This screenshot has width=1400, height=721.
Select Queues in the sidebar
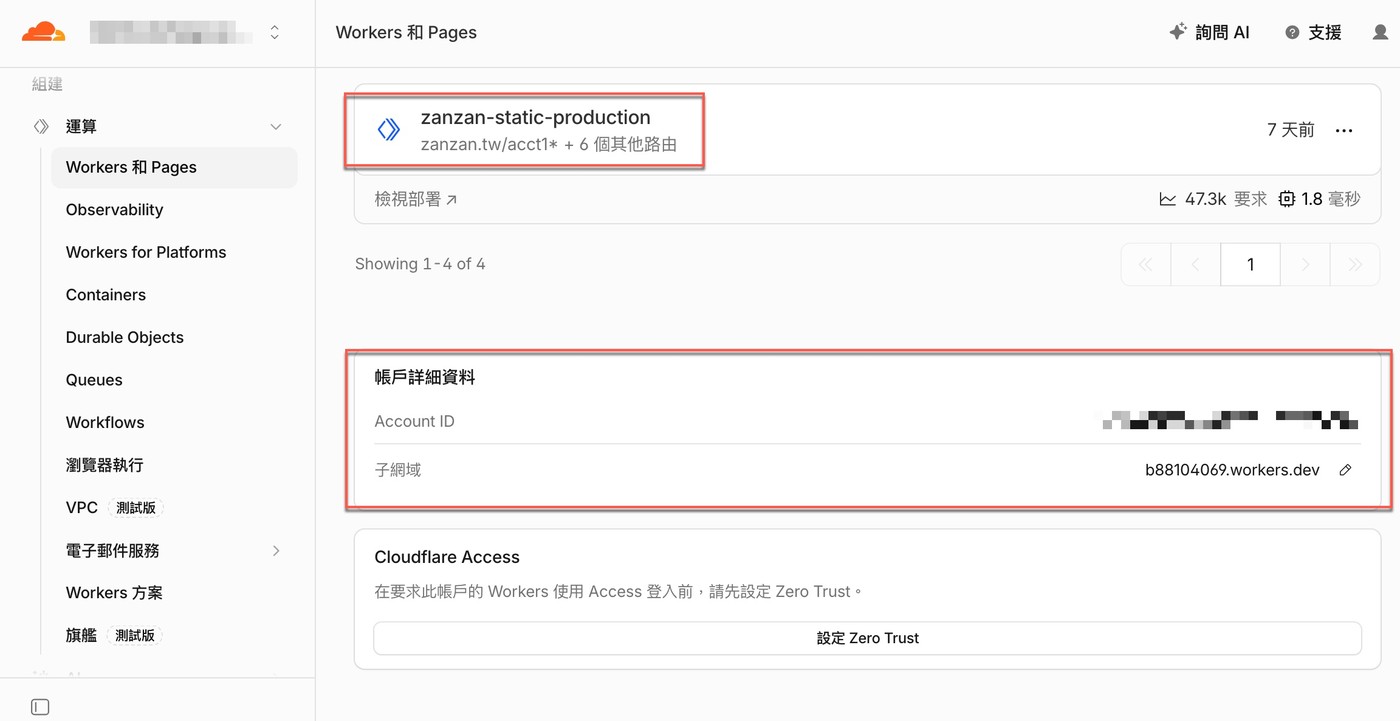[94, 380]
